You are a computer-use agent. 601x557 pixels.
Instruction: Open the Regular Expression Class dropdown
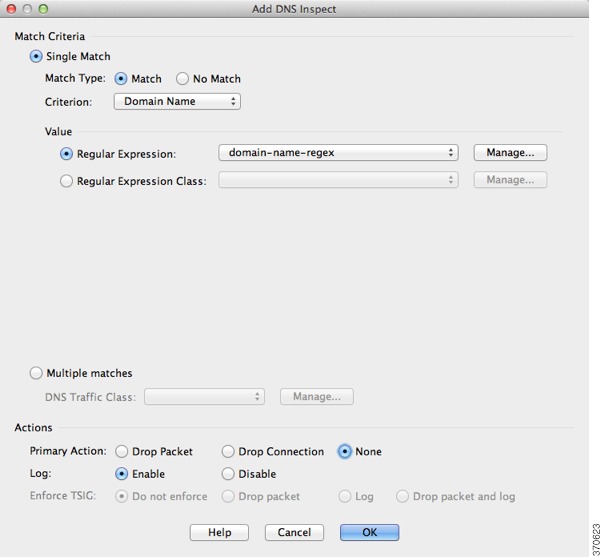coord(338,180)
